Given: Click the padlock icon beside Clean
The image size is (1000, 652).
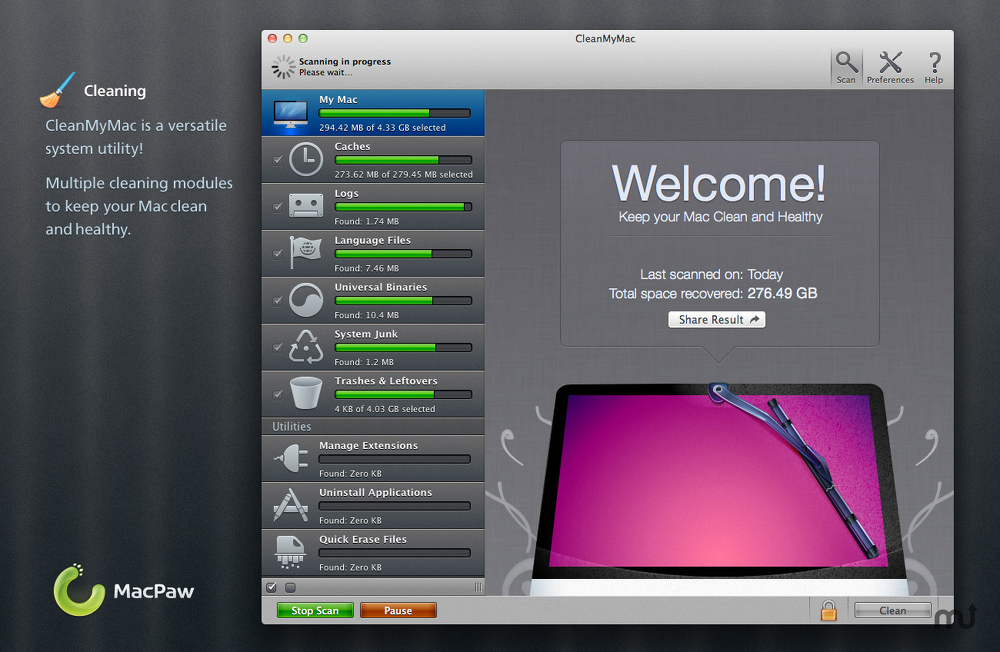Looking at the screenshot, I should (828, 610).
